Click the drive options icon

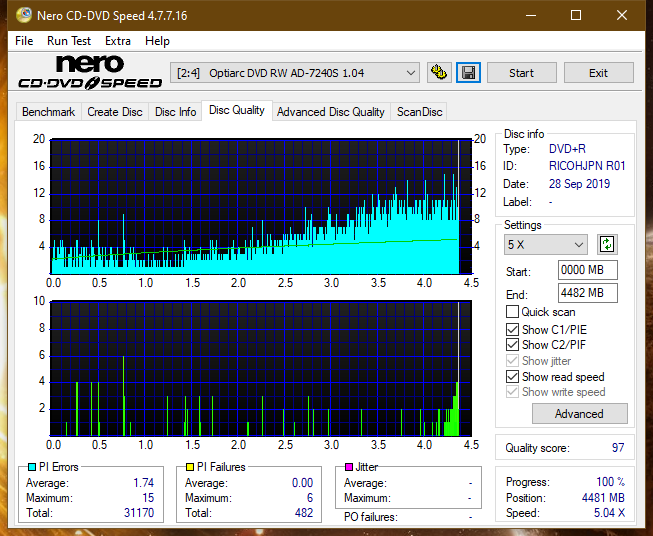439,73
